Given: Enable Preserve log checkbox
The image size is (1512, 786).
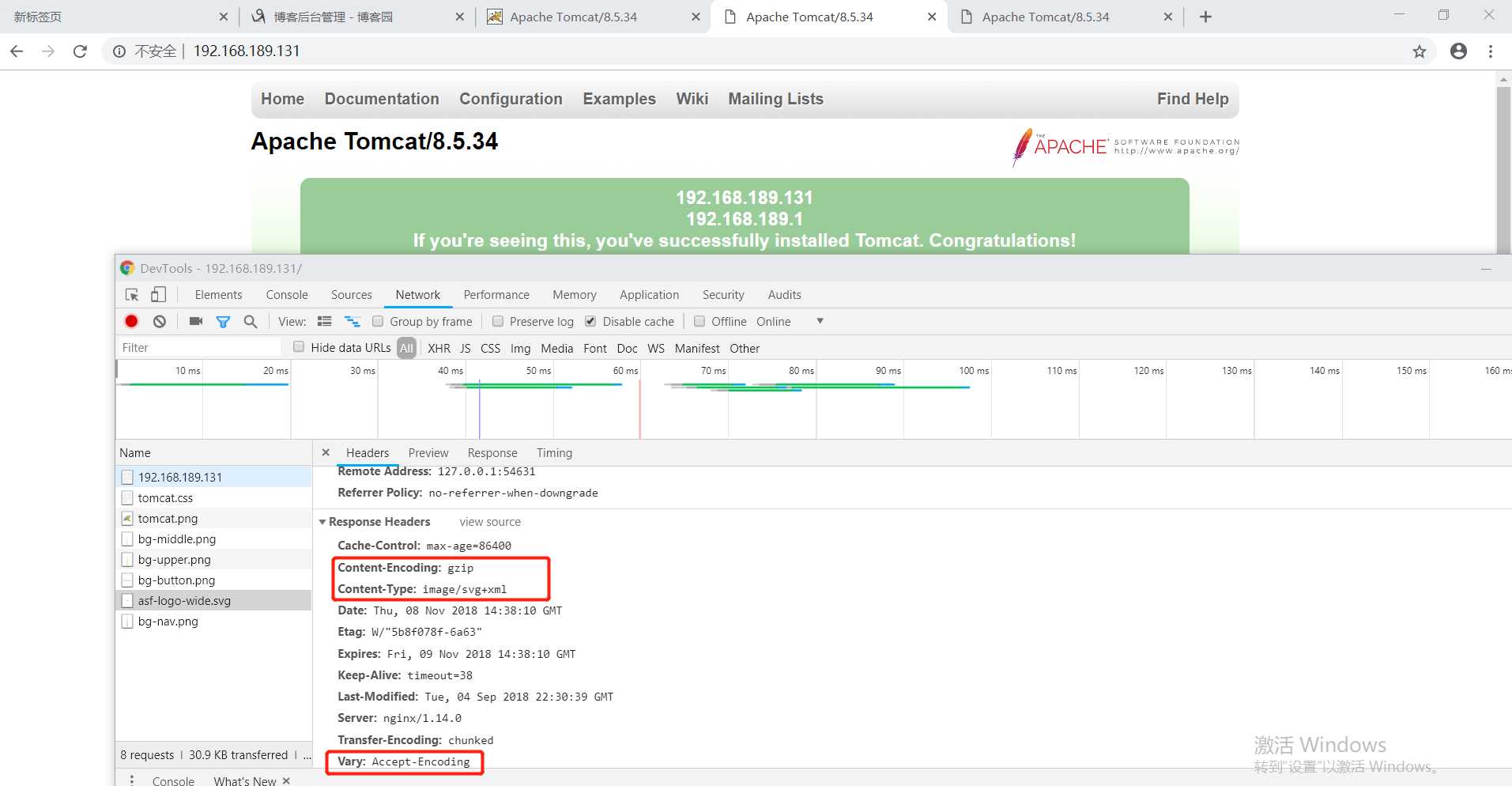Looking at the screenshot, I should coord(498,321).
